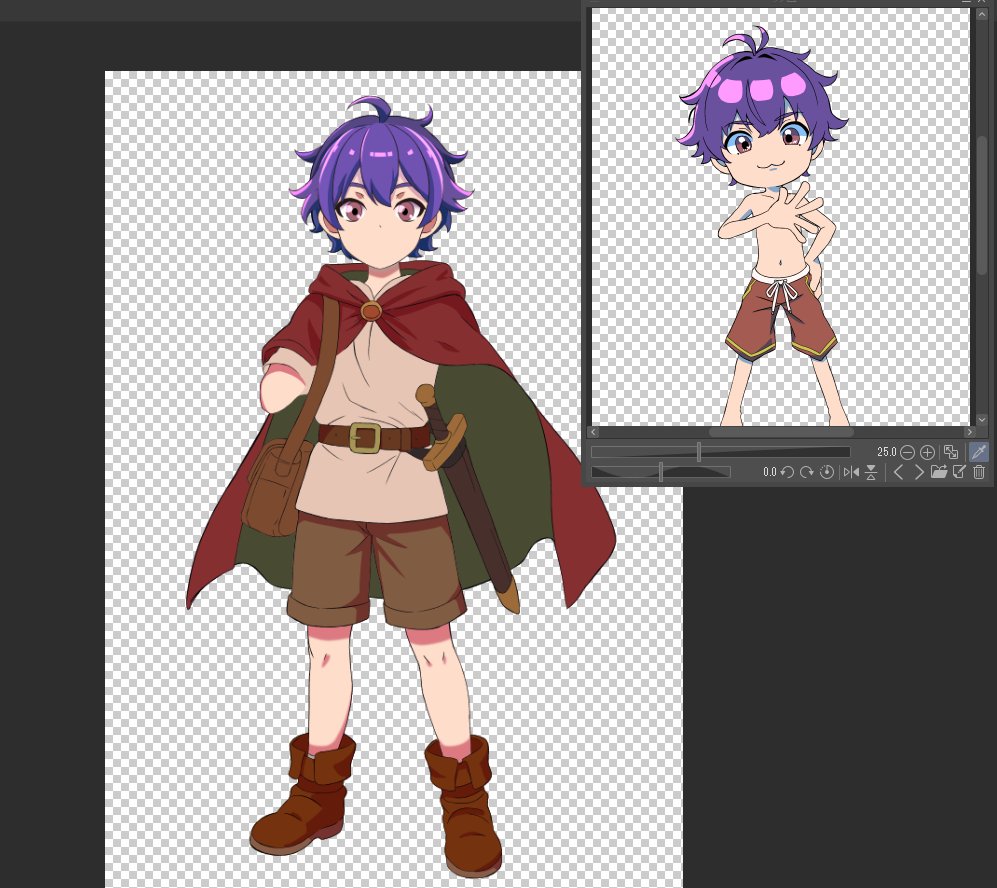Screen dimensions: 997x888
Task: Click Sub View horizontal scrollbar right arrow
Action: click(970, 432)
